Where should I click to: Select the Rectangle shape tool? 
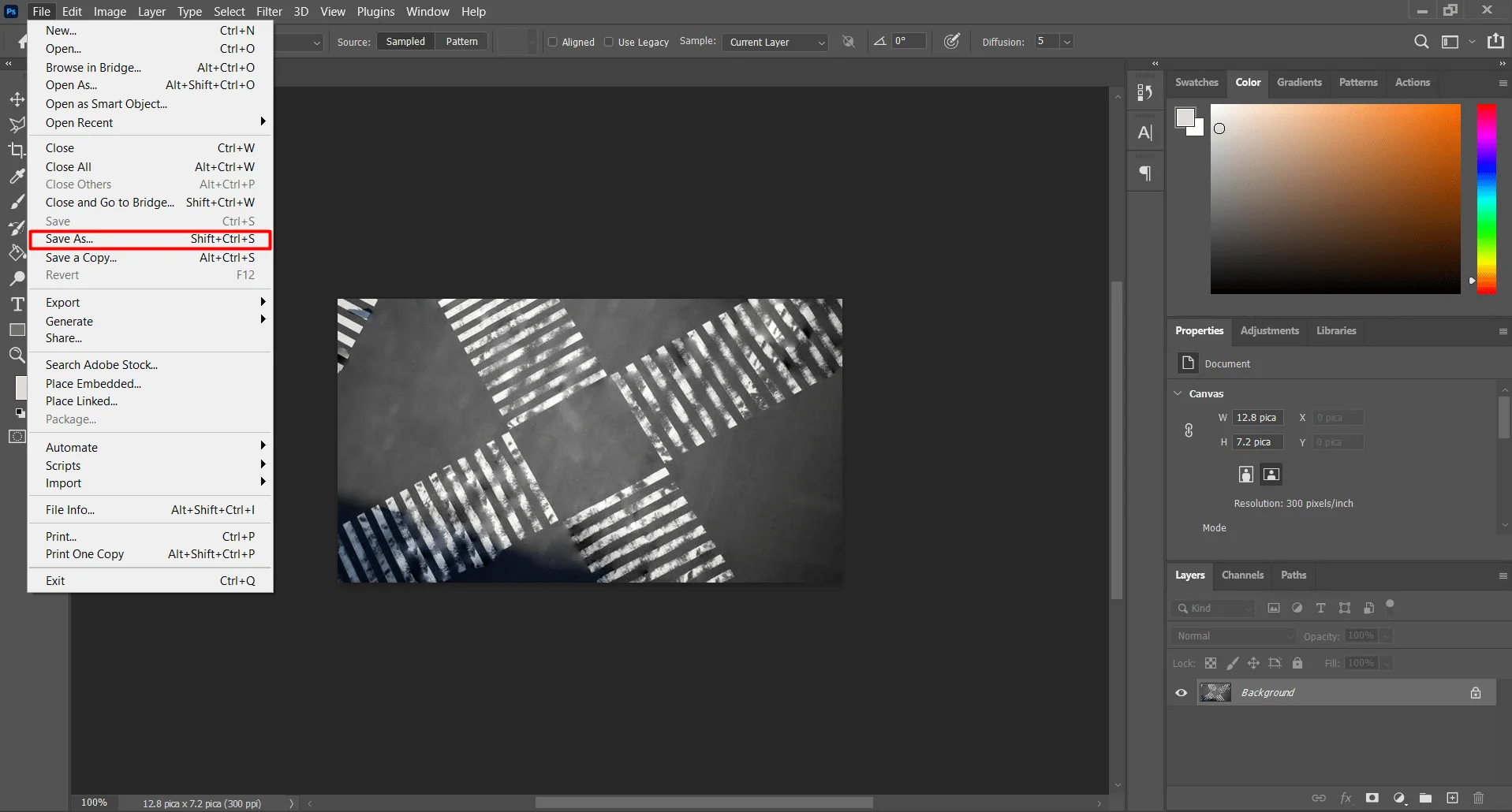pos(17,330)
